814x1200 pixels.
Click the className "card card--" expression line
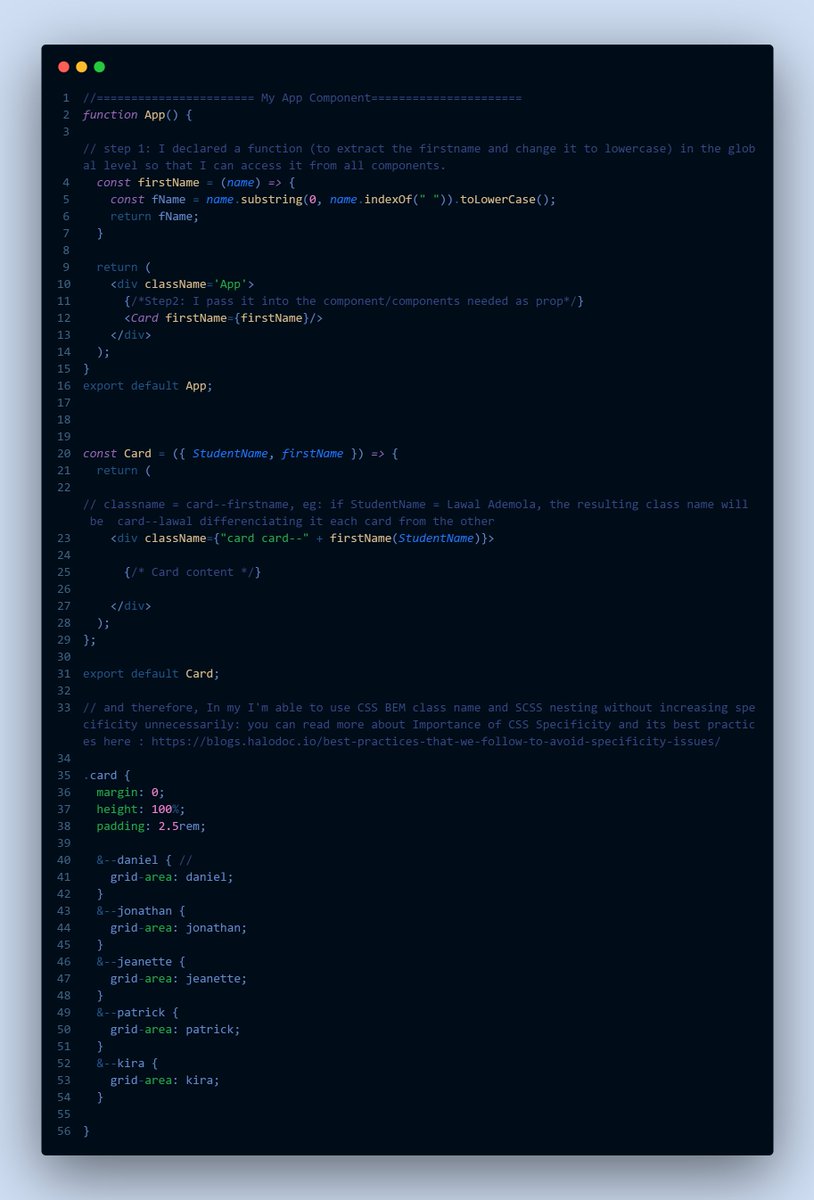point(302,538)
